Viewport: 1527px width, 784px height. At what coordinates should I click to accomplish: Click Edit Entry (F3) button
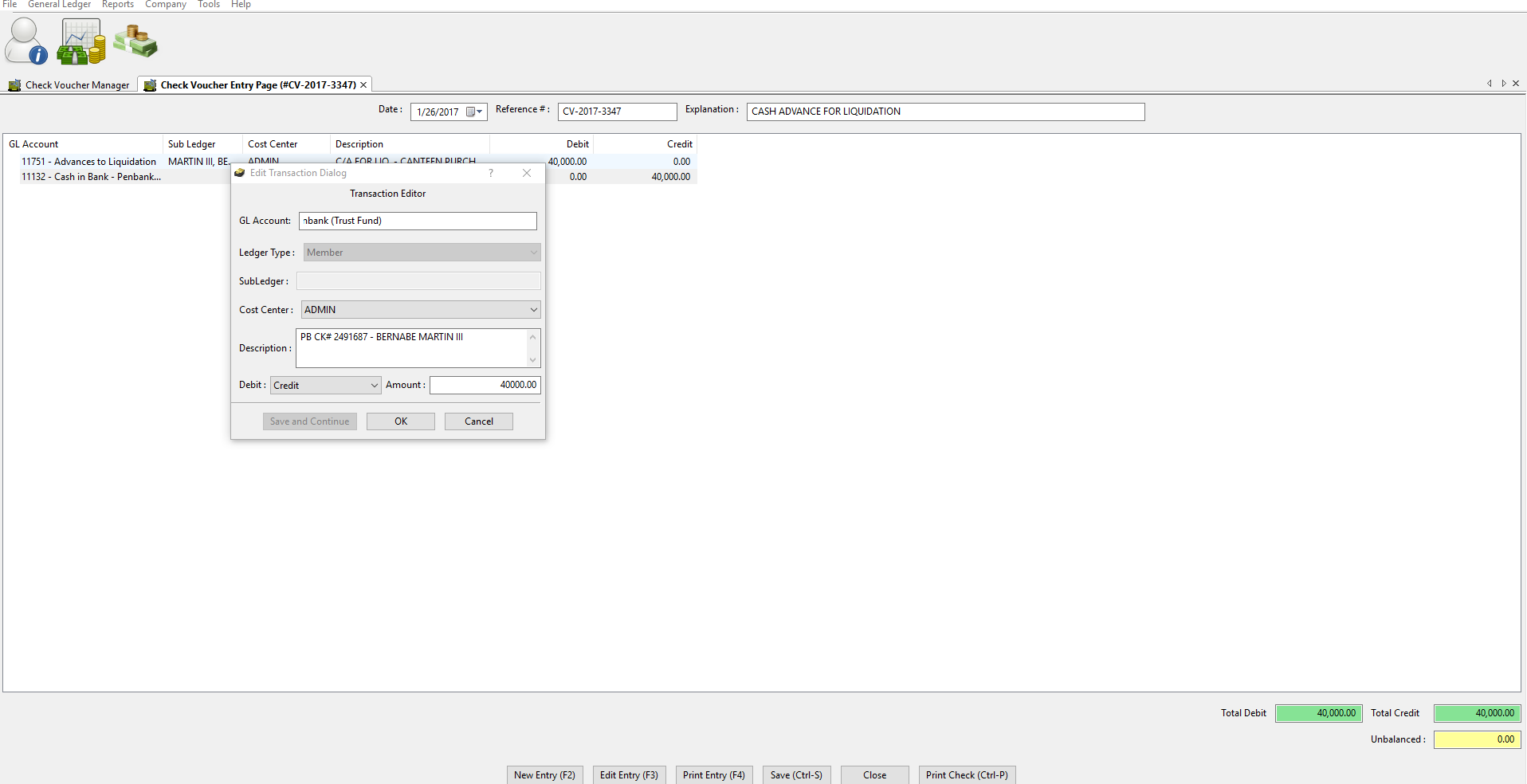[x=629, y=775]
